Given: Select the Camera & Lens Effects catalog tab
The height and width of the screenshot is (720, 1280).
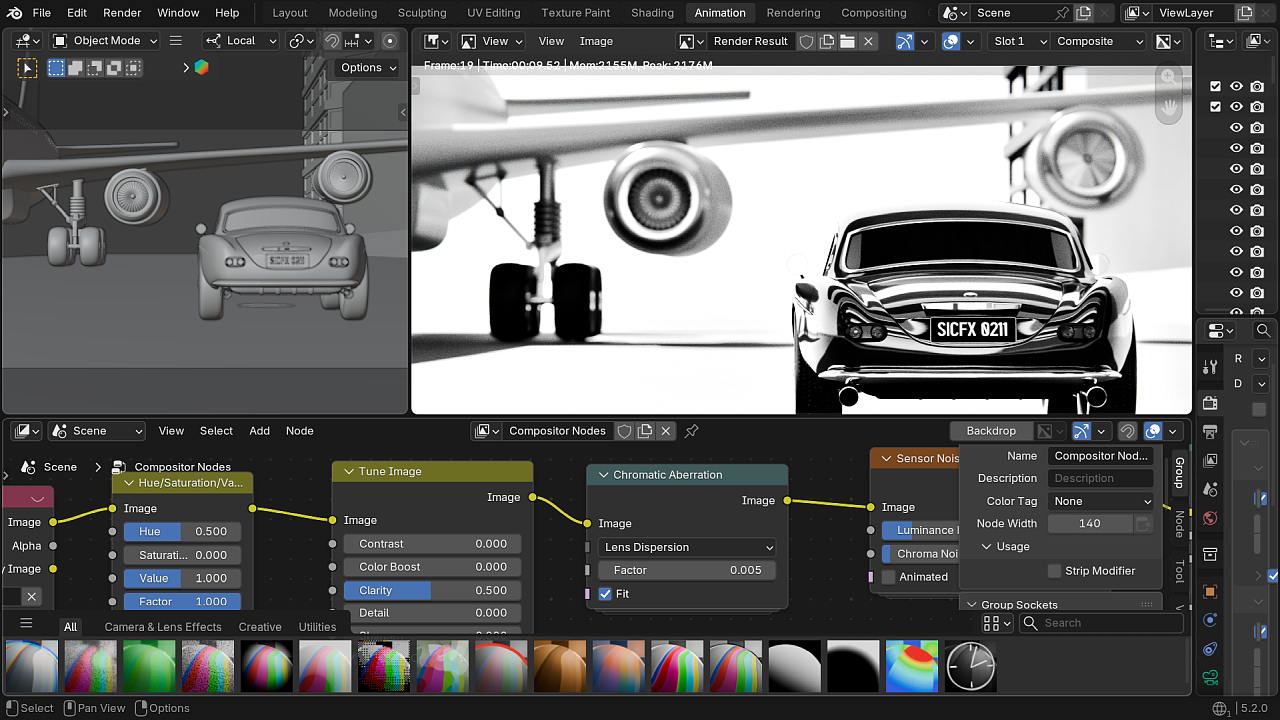Looking at the screenshot, I should (x=163, y=627).
